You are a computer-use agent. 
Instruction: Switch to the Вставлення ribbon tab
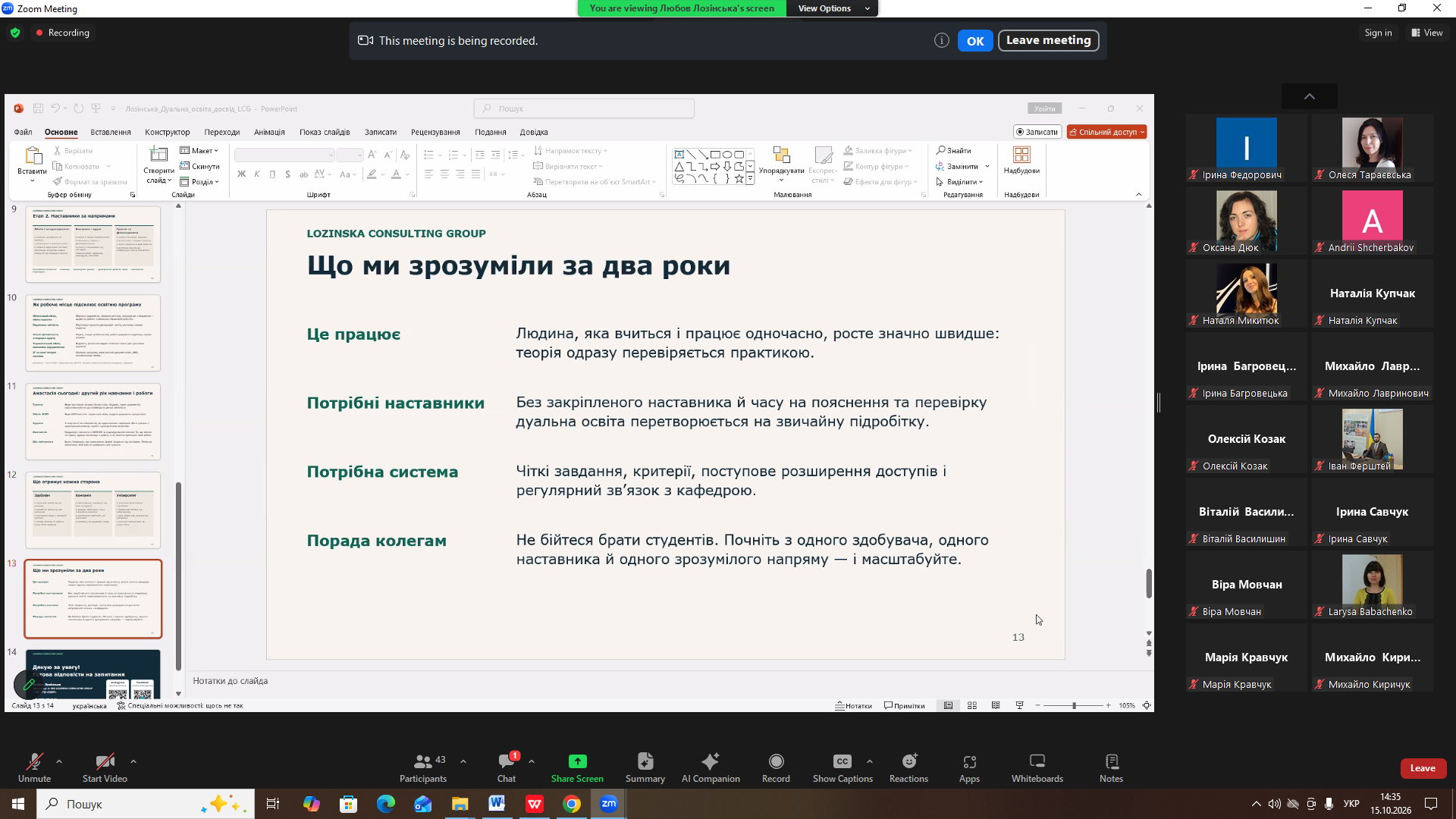[x=111, y=132]
